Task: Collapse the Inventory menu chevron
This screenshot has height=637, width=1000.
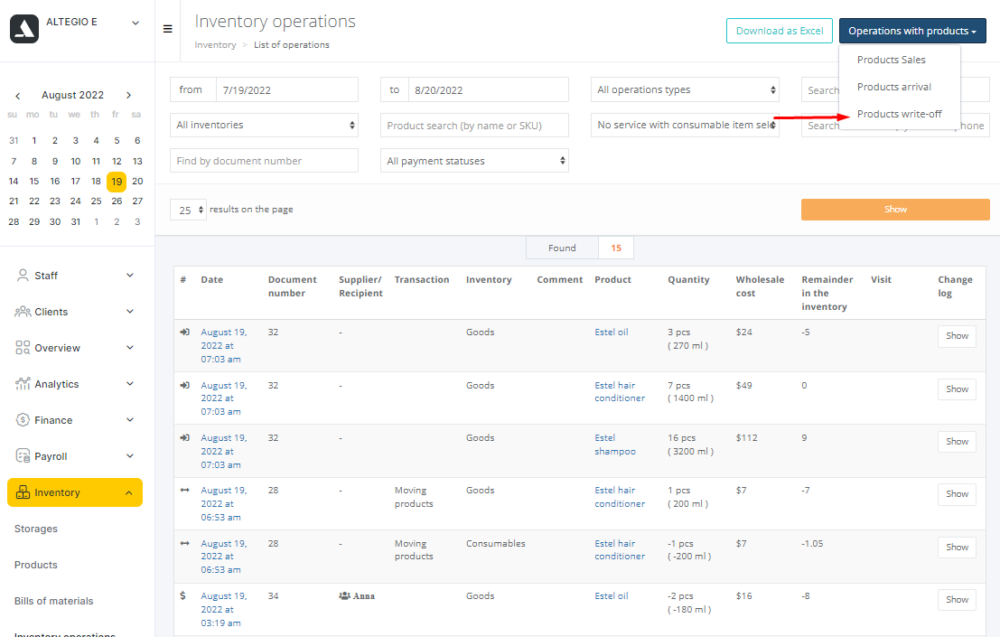Action: 129,493
